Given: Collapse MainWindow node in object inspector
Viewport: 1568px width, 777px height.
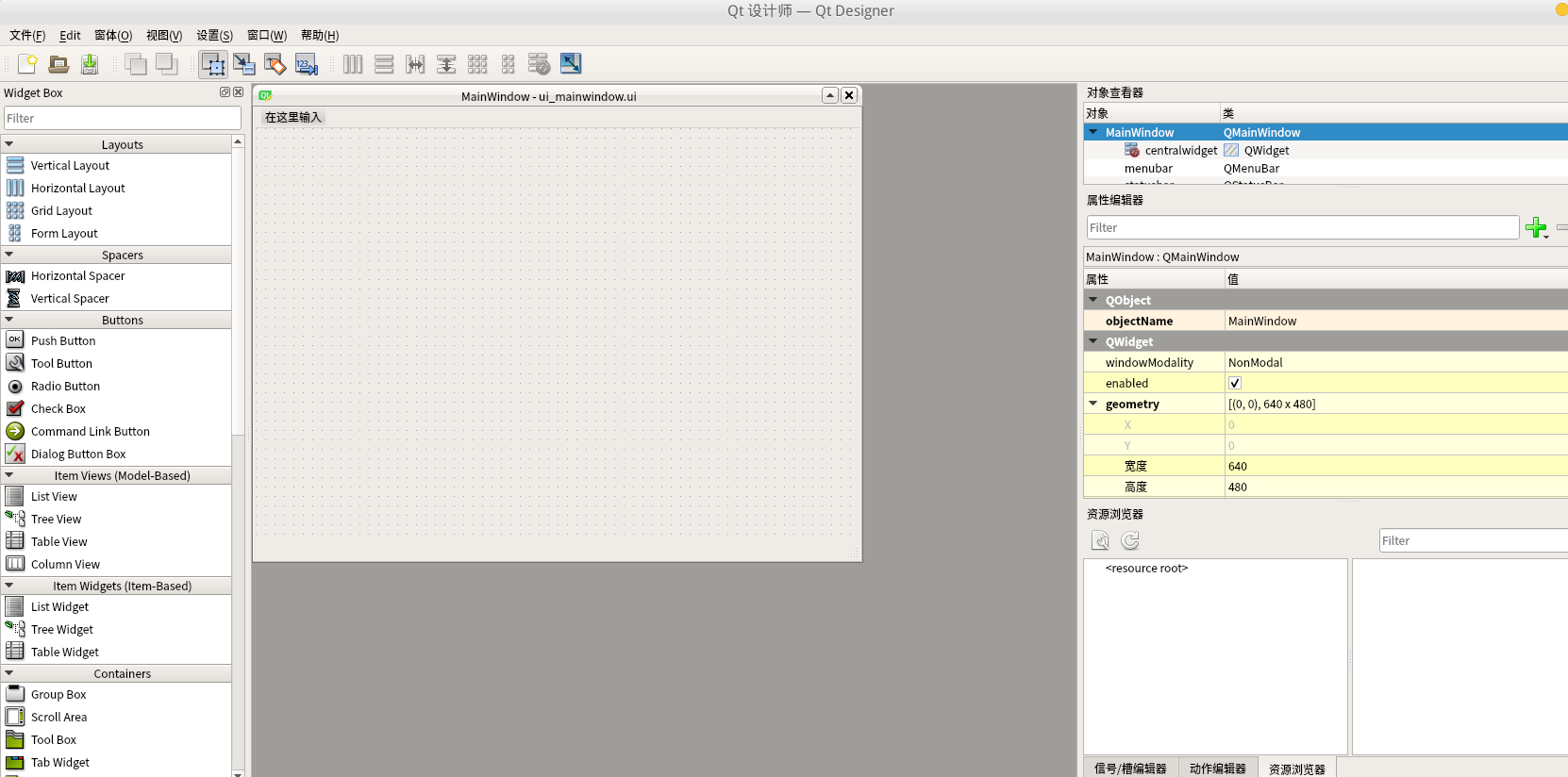Looking at the screenshot, I should (x=1093, y=132).
